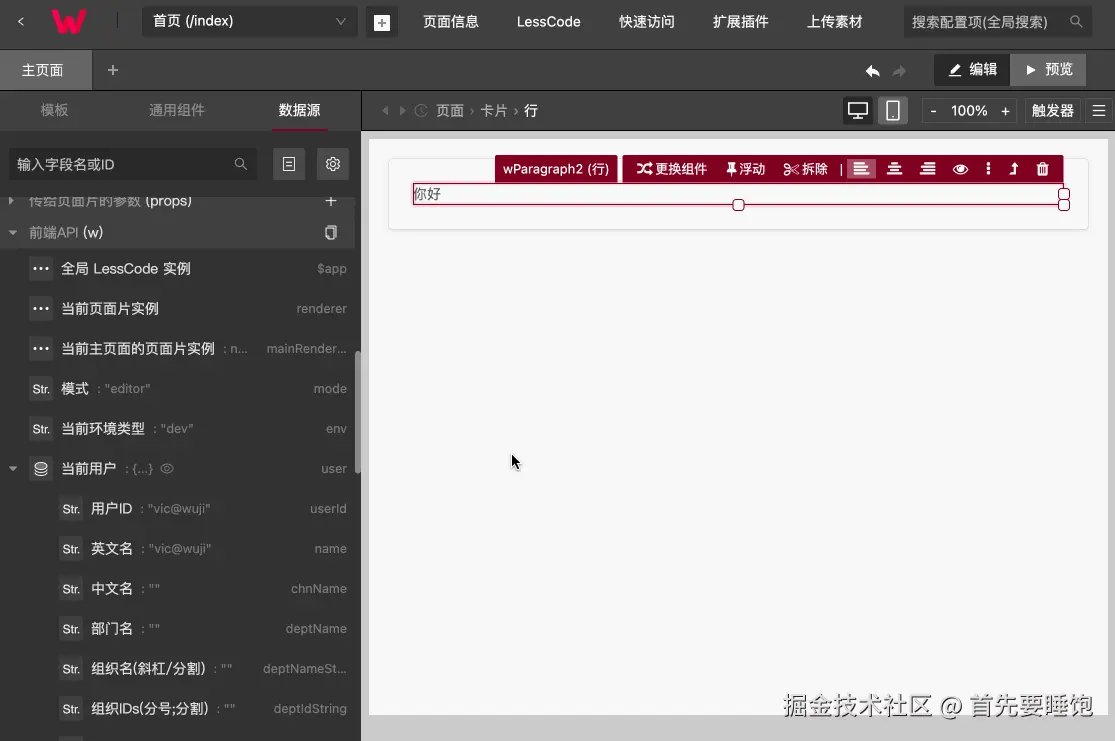
Task: Open the 触发器 panel
Action: [x=1052, y=111]
